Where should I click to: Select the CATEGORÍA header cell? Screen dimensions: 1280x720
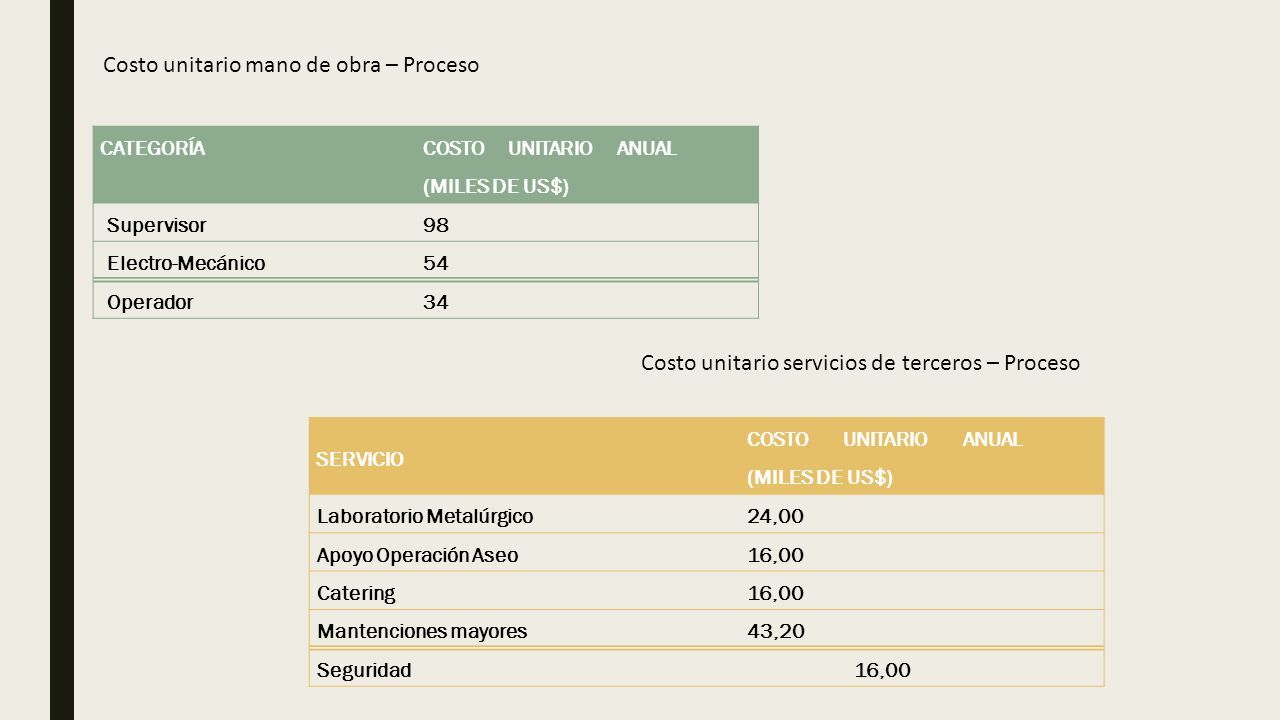tap(255, 164)
